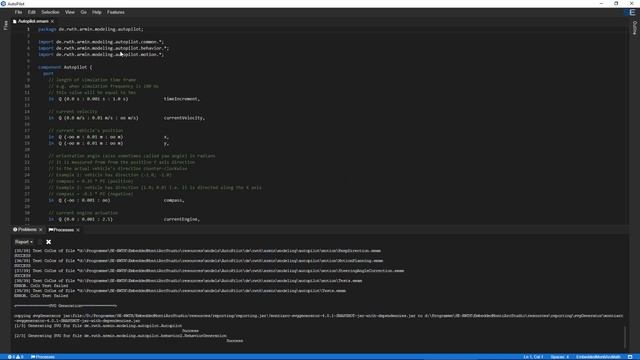Image resolution: width=640 pixels, height=360 pixels.
Task: Open the File menu
Action: pos(18,12)
